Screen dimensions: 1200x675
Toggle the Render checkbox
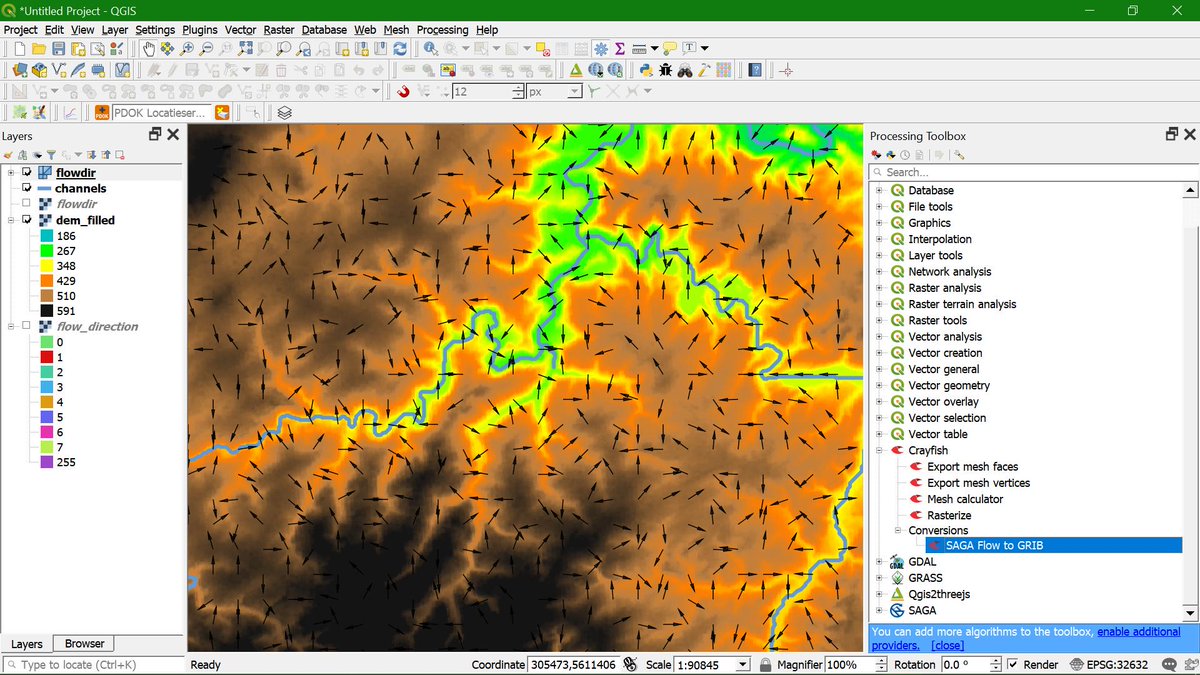1014,665
